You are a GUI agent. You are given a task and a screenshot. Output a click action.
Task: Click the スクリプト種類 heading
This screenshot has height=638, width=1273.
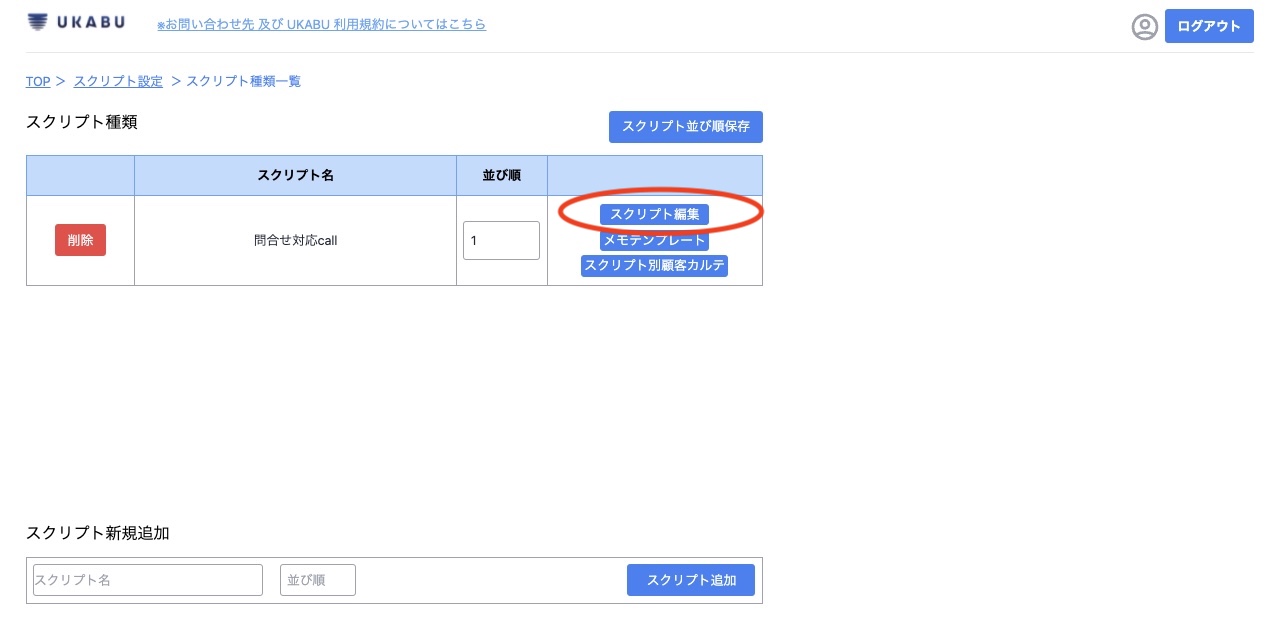82,122
